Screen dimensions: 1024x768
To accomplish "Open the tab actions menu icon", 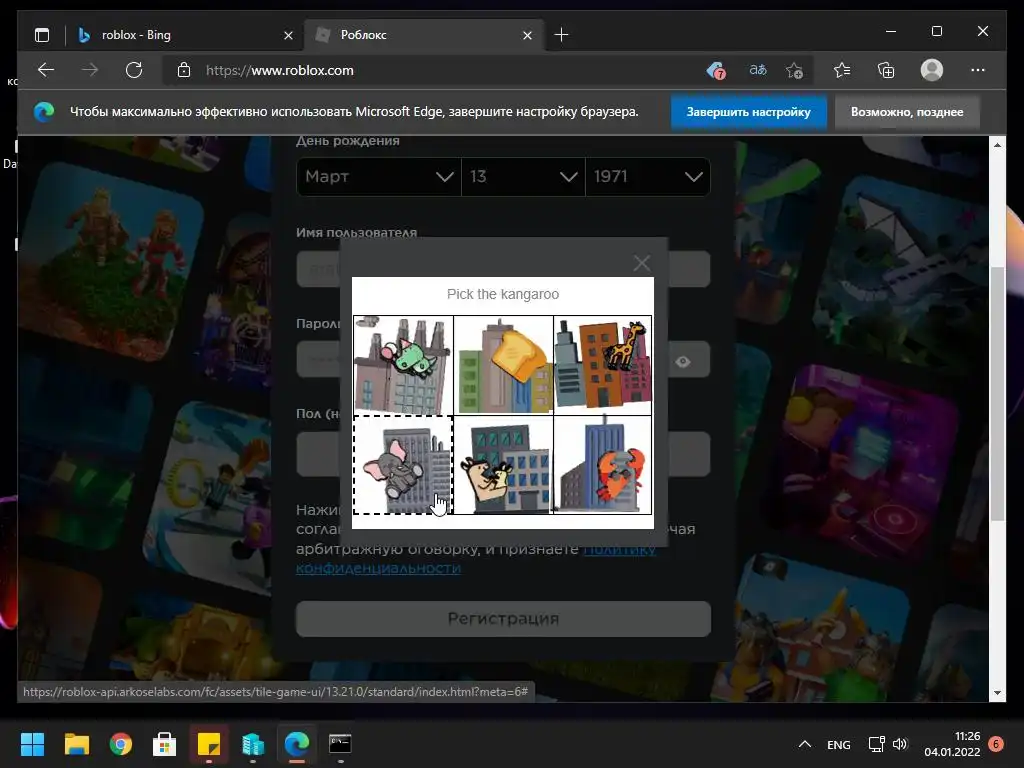I will click(42, 35).
